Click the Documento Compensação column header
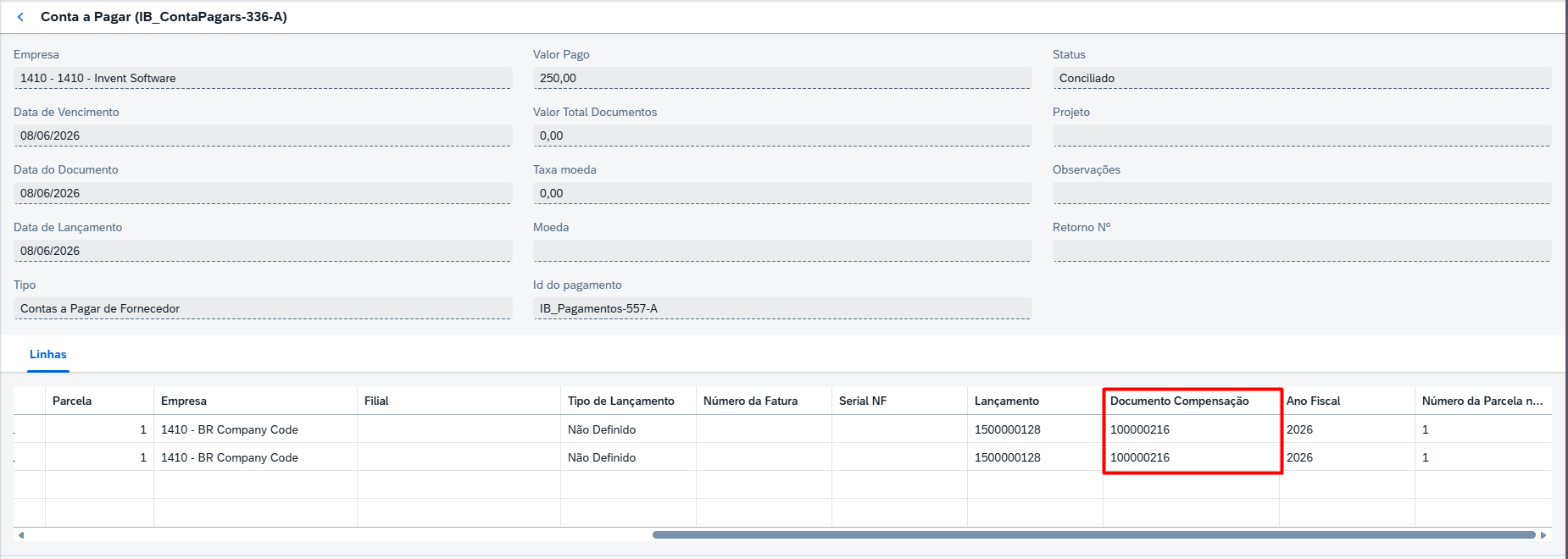 pos(1192,401)
